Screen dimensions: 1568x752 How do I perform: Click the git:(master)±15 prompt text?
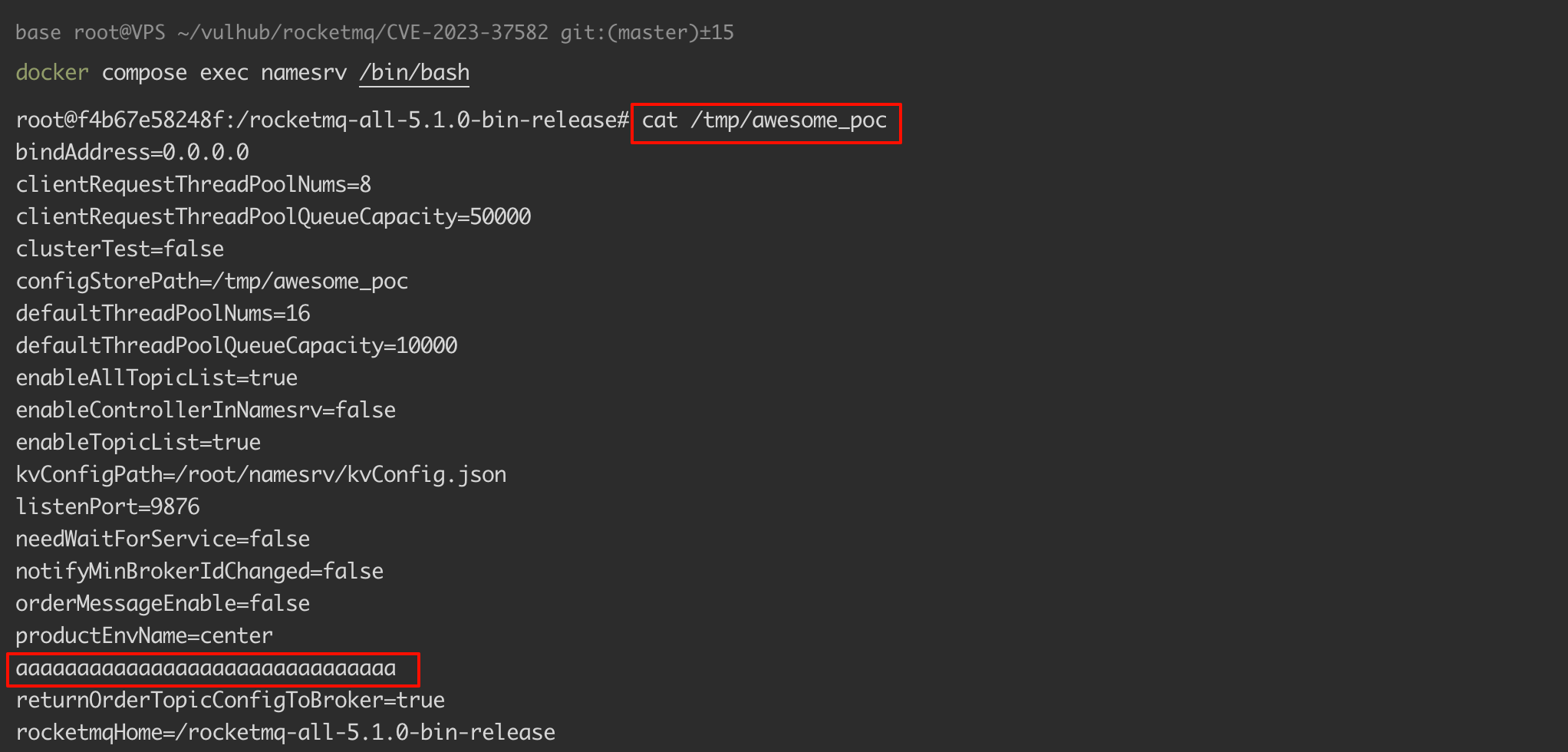(647, 33)
